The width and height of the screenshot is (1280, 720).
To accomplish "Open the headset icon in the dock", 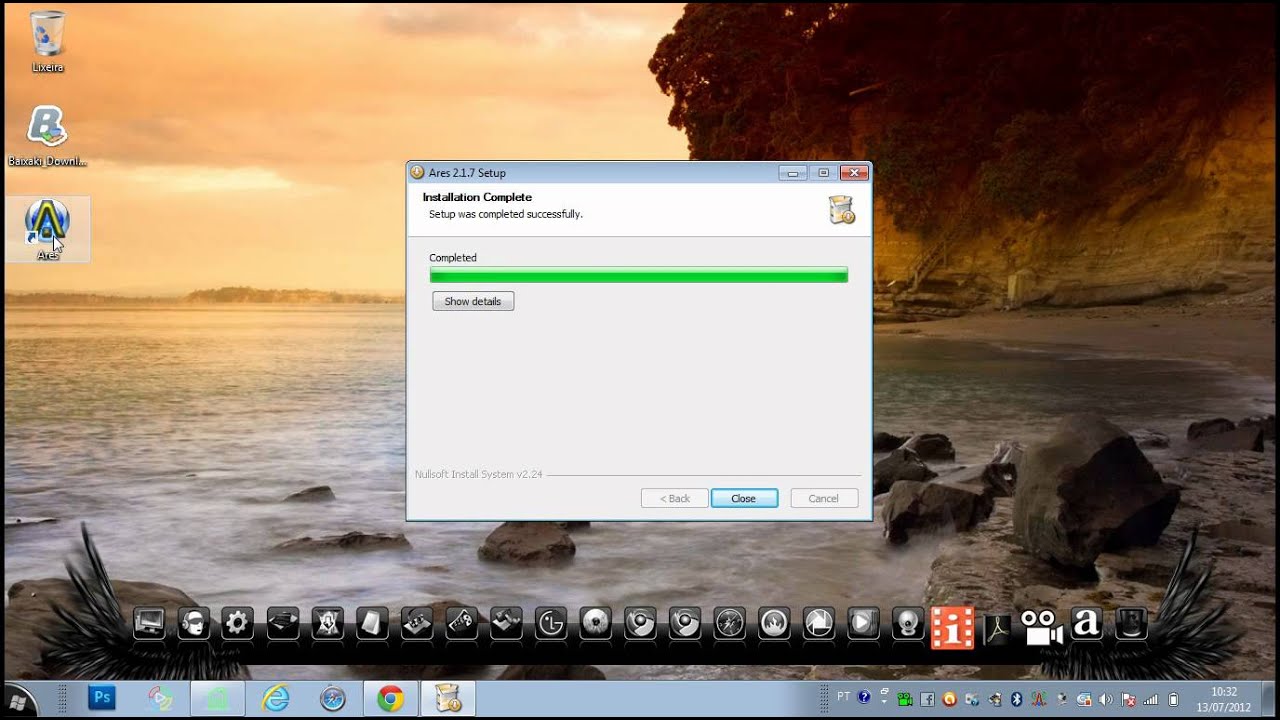I will tap(193, 624).
